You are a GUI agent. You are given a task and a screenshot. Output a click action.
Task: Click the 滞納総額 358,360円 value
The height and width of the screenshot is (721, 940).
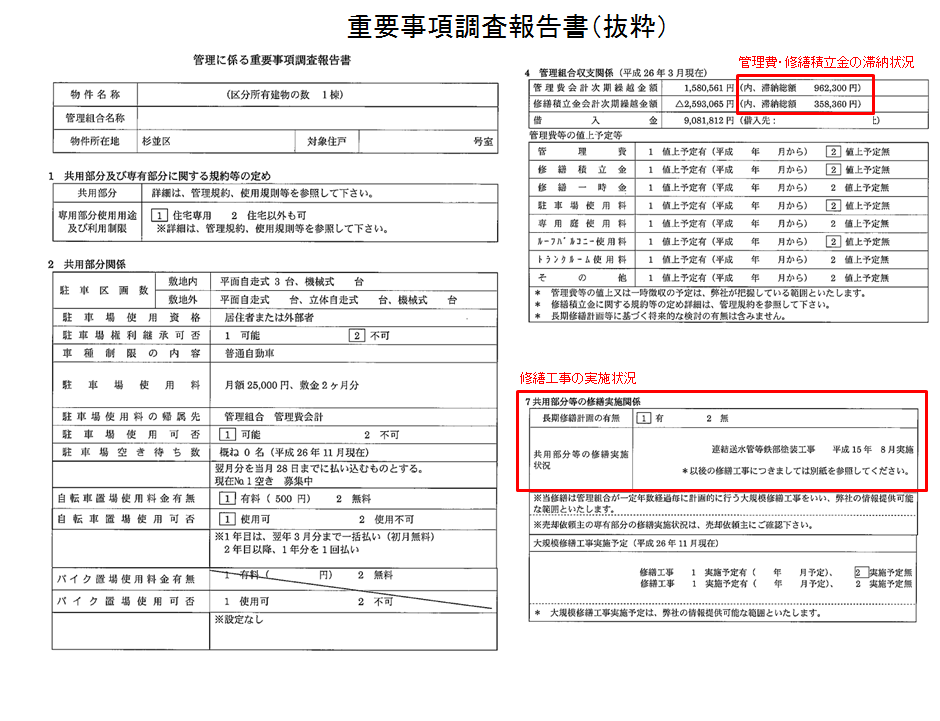[x=800, y=104]
